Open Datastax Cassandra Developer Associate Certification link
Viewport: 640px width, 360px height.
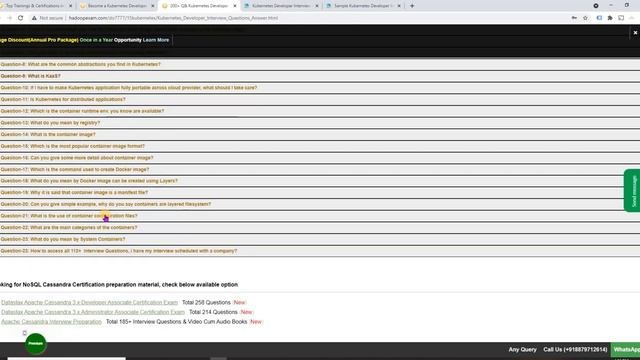coord(89,302)
